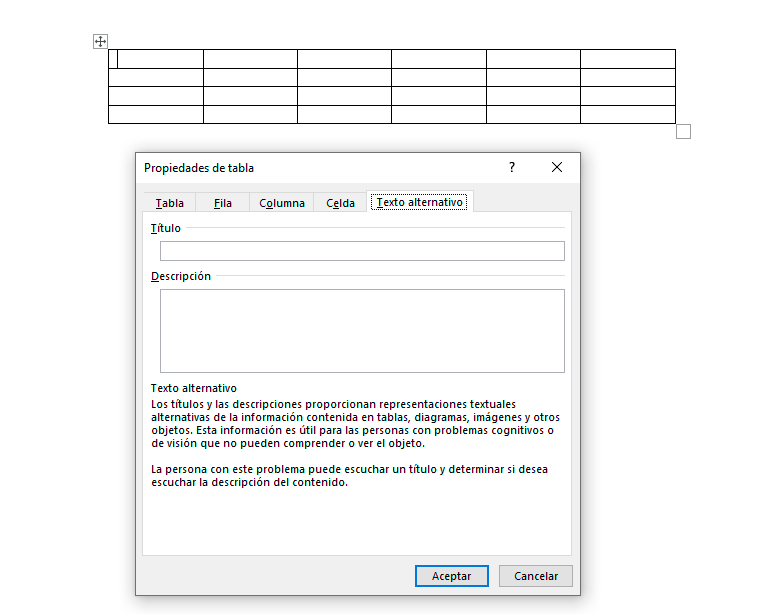Image resolution: width=783 pixels, height=615 pixels.
Task: Click the top-left cell of the table
Action: (x=156, y=59)
